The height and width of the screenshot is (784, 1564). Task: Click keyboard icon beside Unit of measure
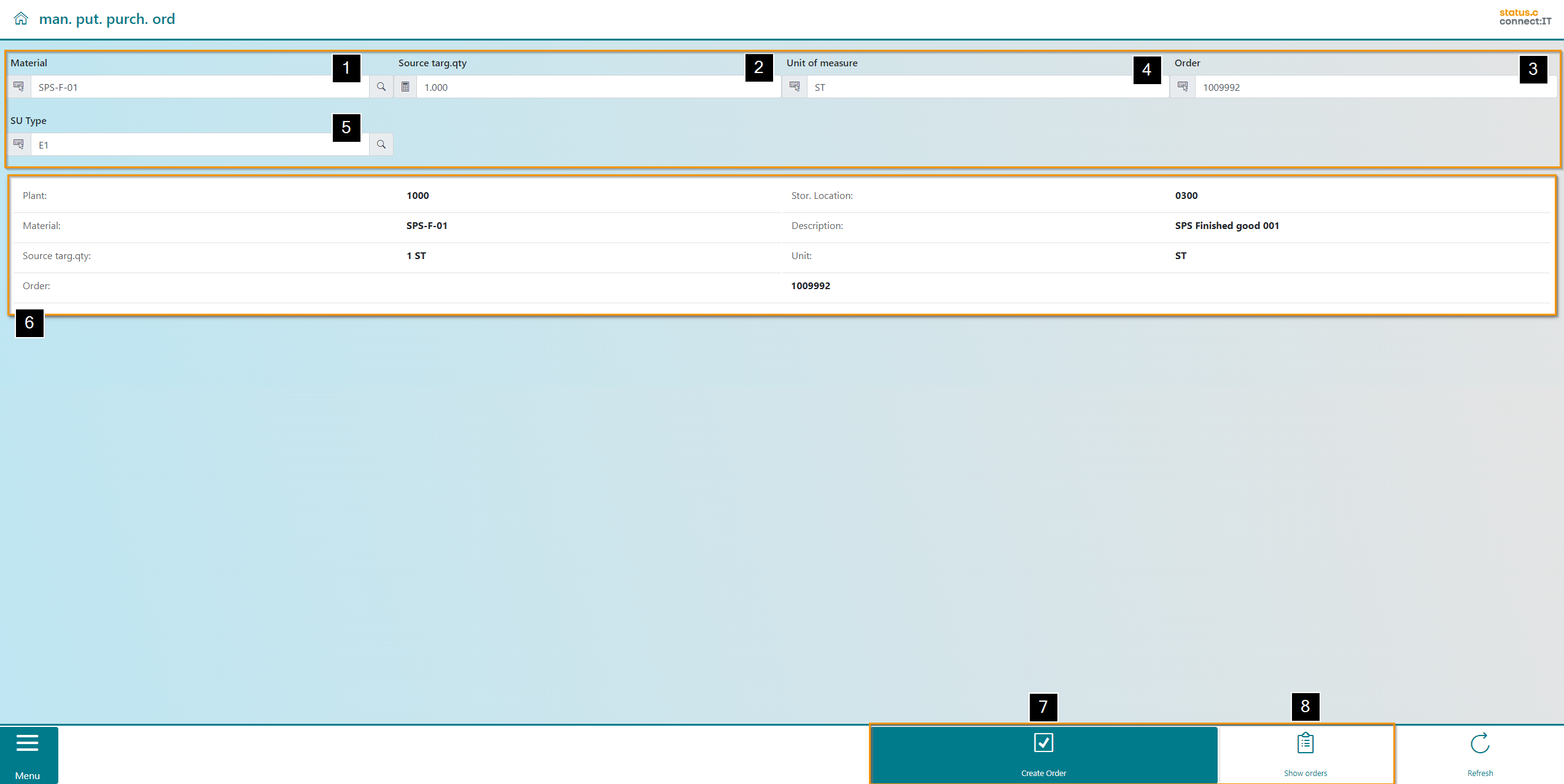pyautogui.click(x=795, y=87)
